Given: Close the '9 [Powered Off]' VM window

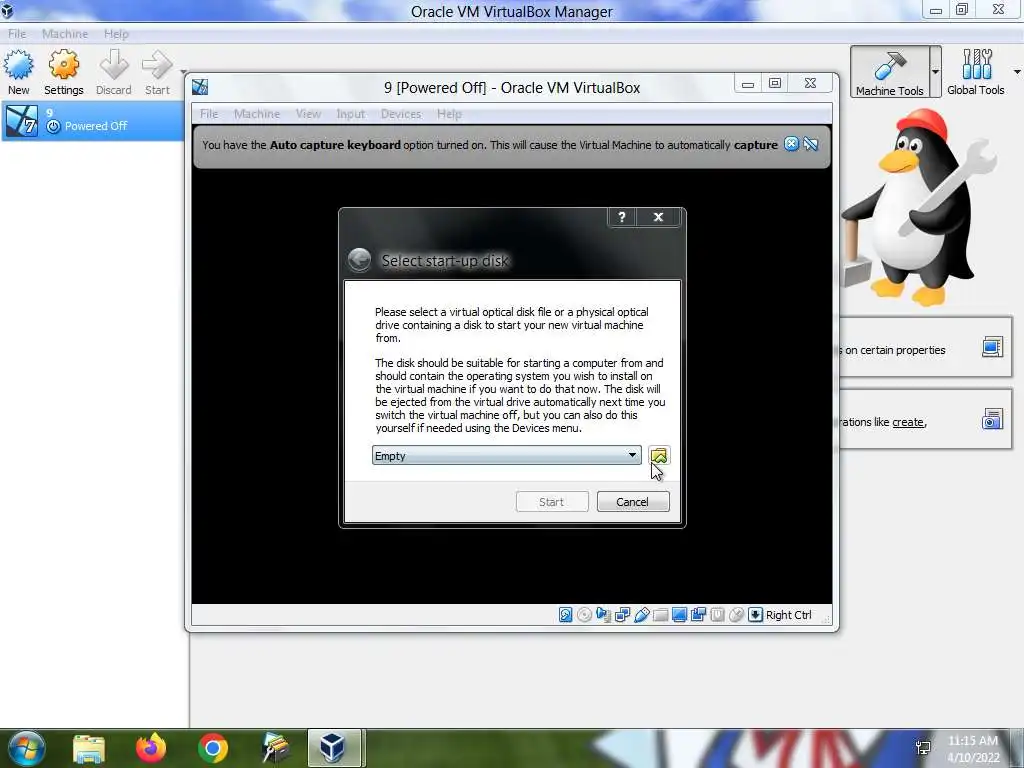Looking at the screenshot, I should 810,83.
